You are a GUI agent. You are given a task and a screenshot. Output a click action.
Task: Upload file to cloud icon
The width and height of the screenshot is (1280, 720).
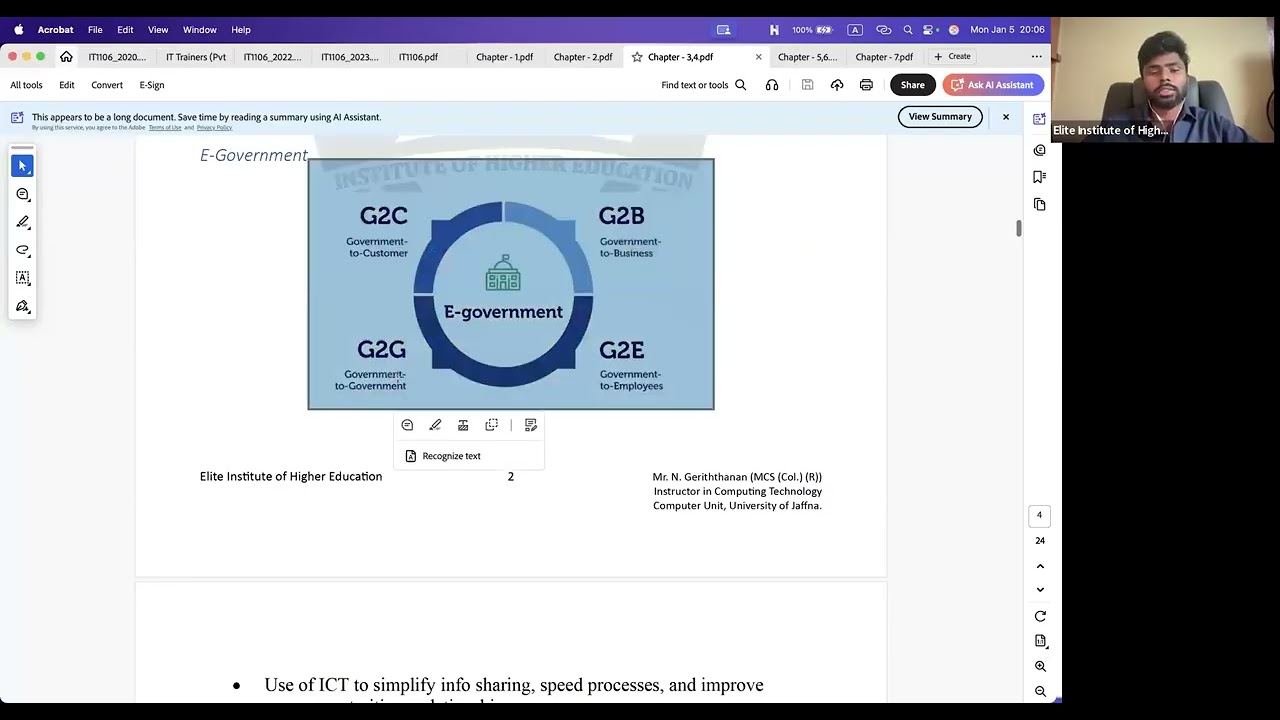(x=837, y=85)
